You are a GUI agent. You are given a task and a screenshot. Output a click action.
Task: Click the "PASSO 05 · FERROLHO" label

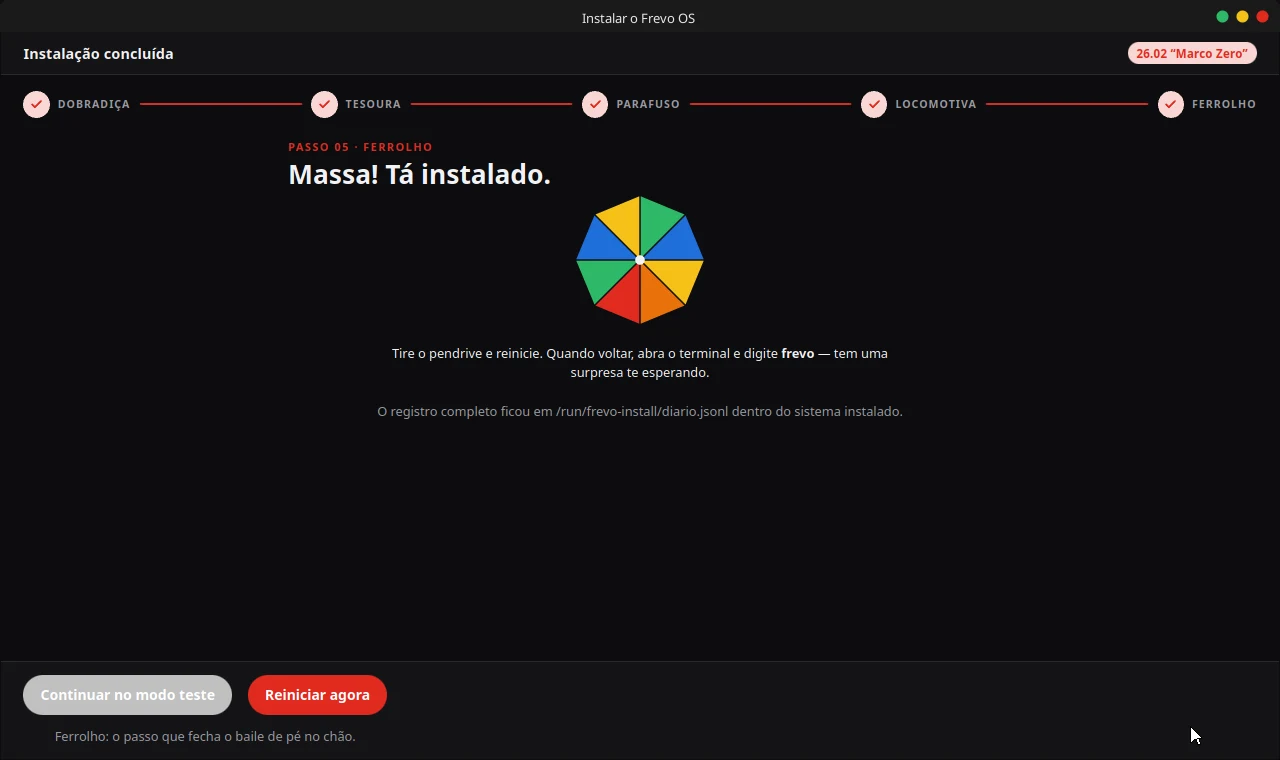point(360,147)
